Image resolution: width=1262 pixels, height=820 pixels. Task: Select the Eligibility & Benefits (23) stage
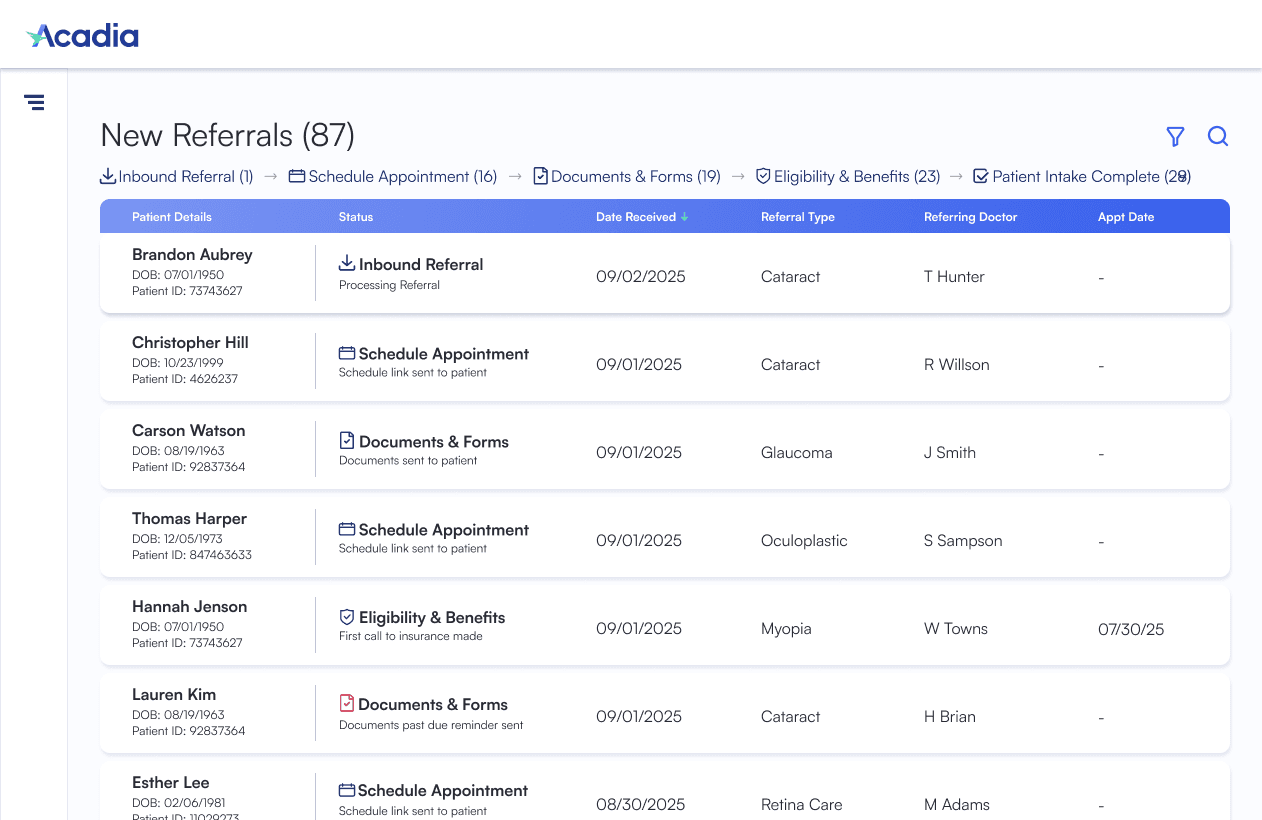pyautogui.click(x=848, y=177)
